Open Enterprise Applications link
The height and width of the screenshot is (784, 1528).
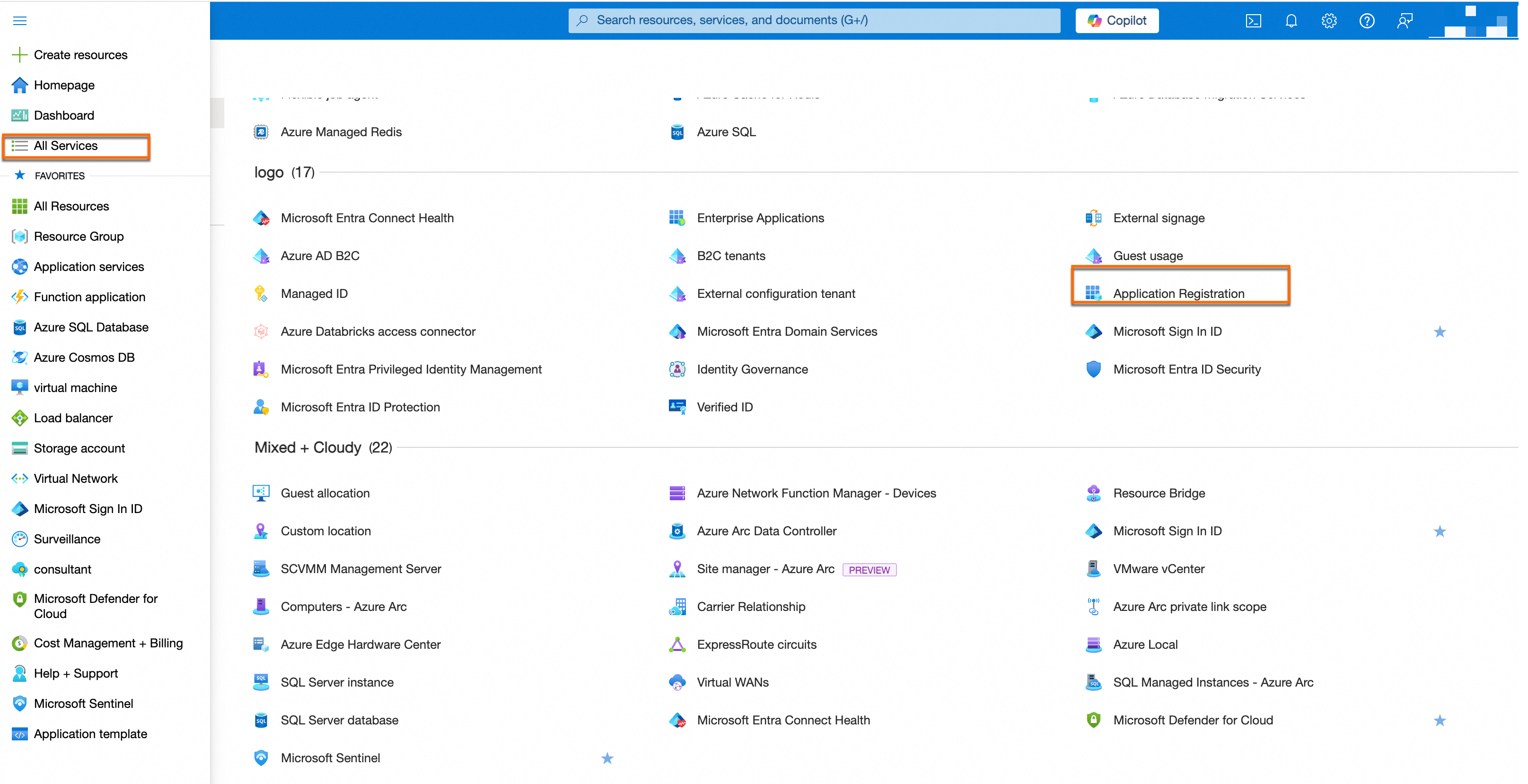tap(760, 218)
